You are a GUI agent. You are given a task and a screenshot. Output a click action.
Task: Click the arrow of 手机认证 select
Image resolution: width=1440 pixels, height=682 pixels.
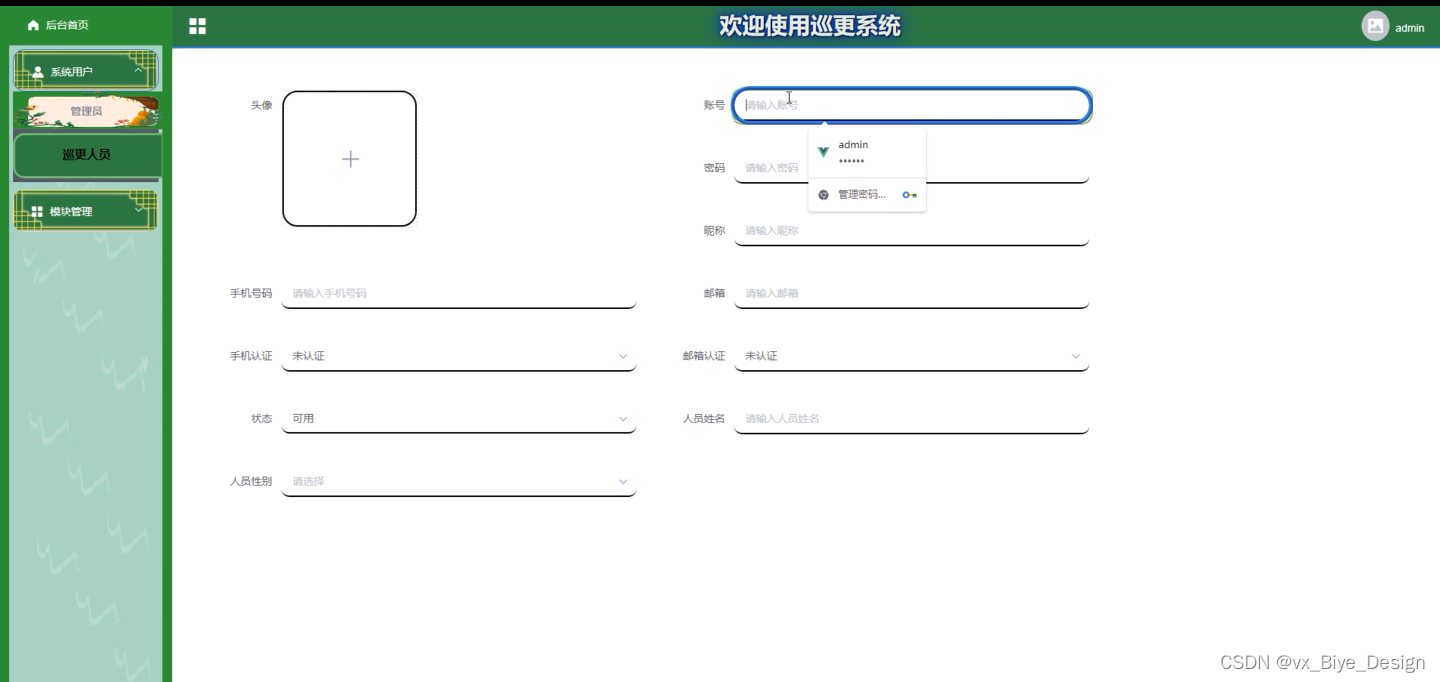pos(623,356)
